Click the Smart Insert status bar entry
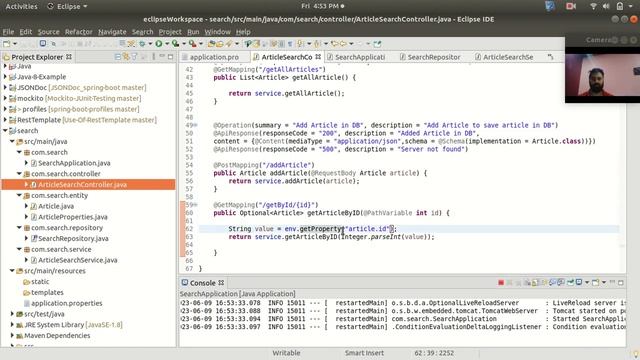 pyautogui.click(x=364, y=353)
